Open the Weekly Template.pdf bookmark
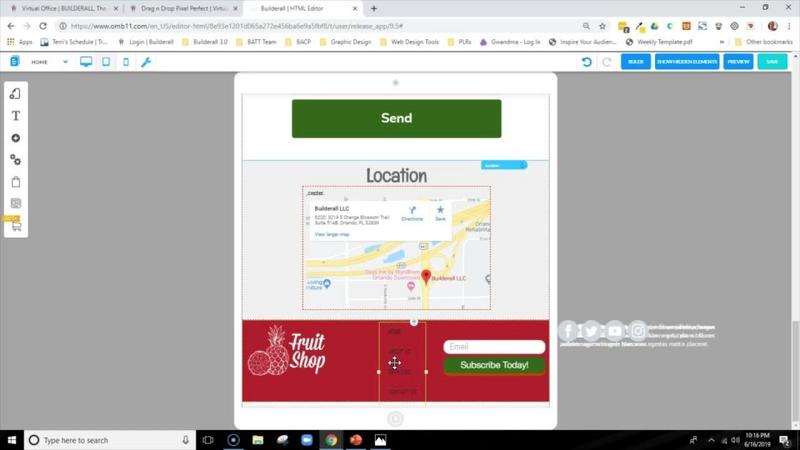Image resolution: width=800 pixels, height=450 pixels. pos(659,42)
